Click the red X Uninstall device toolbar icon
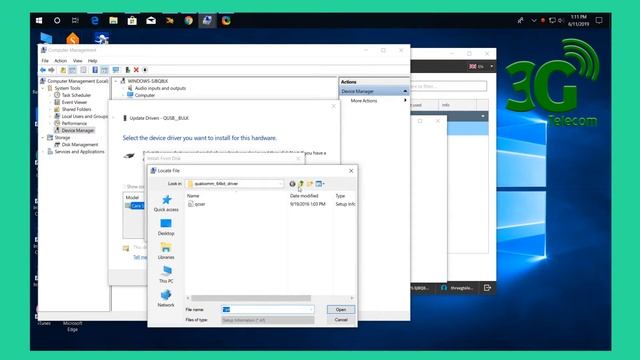This screenshot has width=640, height=360. (x=136, y=70)
